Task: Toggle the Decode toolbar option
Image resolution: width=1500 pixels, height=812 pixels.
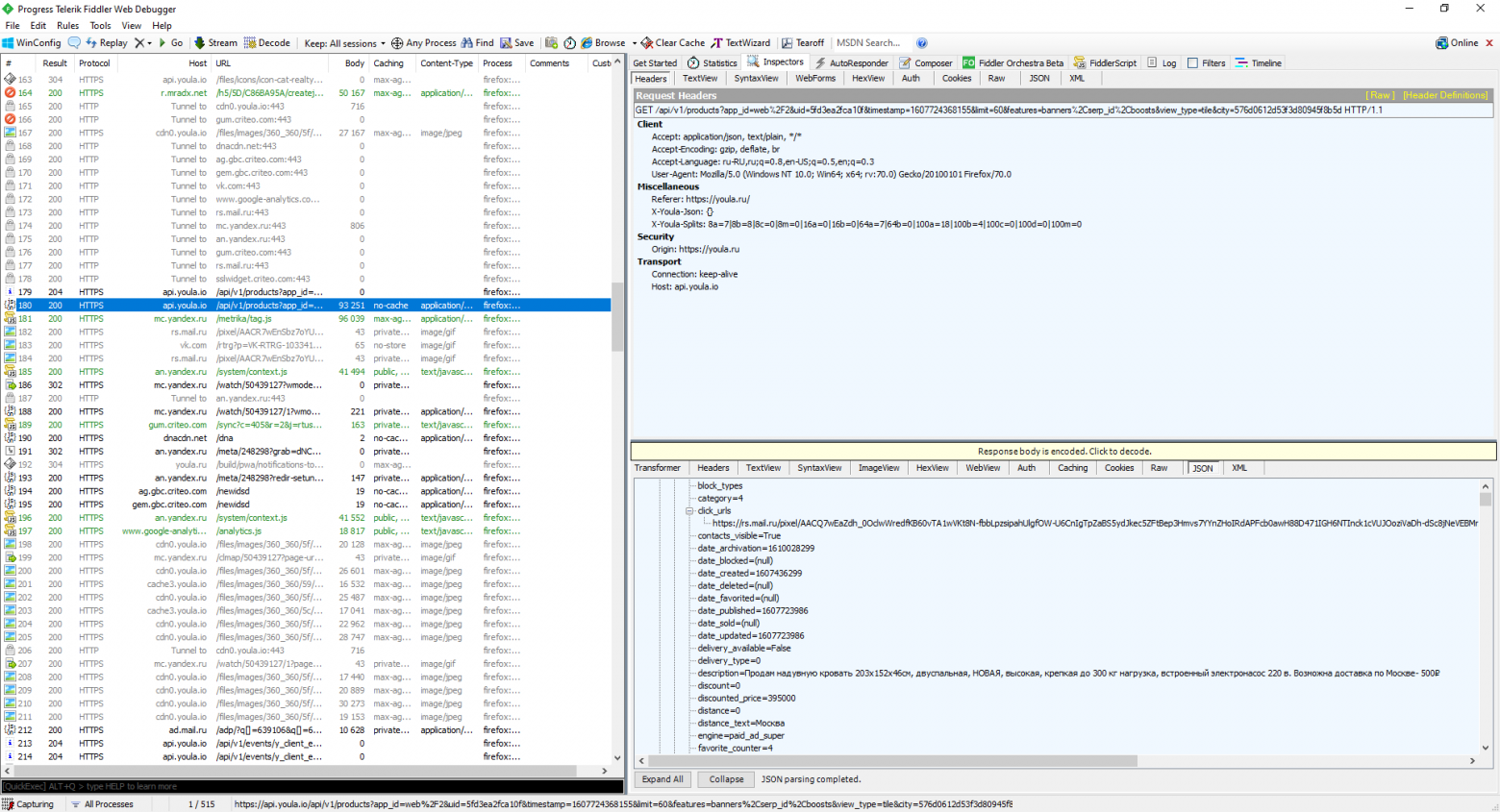Action: pyautogui.click(x=267, y=43)
